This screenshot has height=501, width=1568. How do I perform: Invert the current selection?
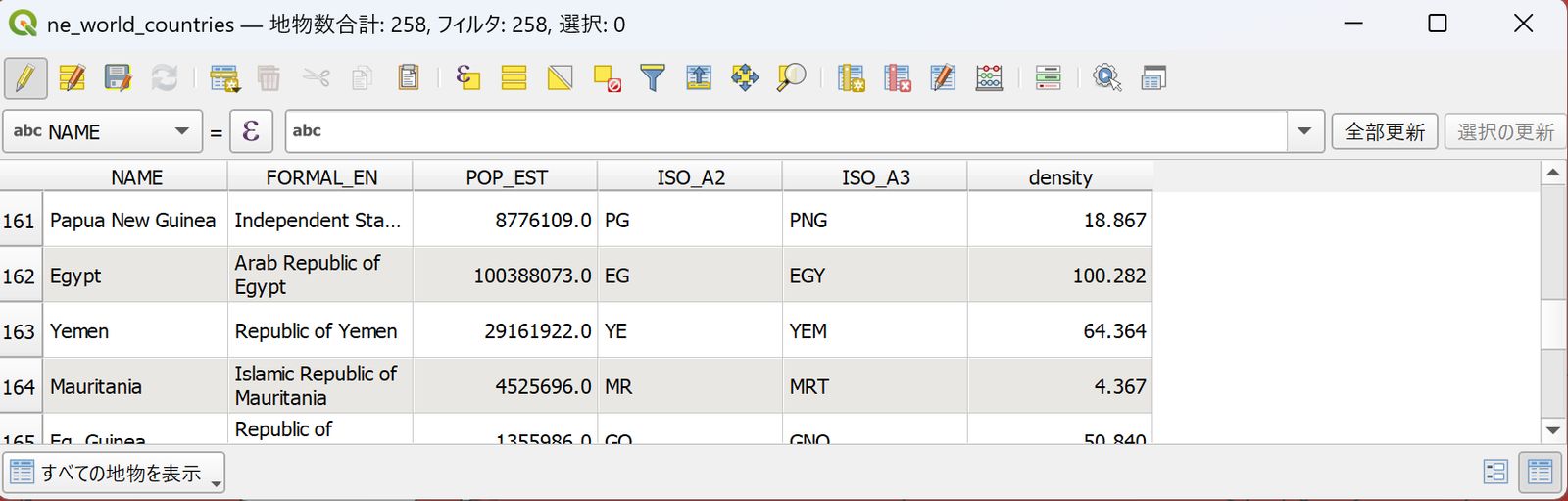(560, 77)
